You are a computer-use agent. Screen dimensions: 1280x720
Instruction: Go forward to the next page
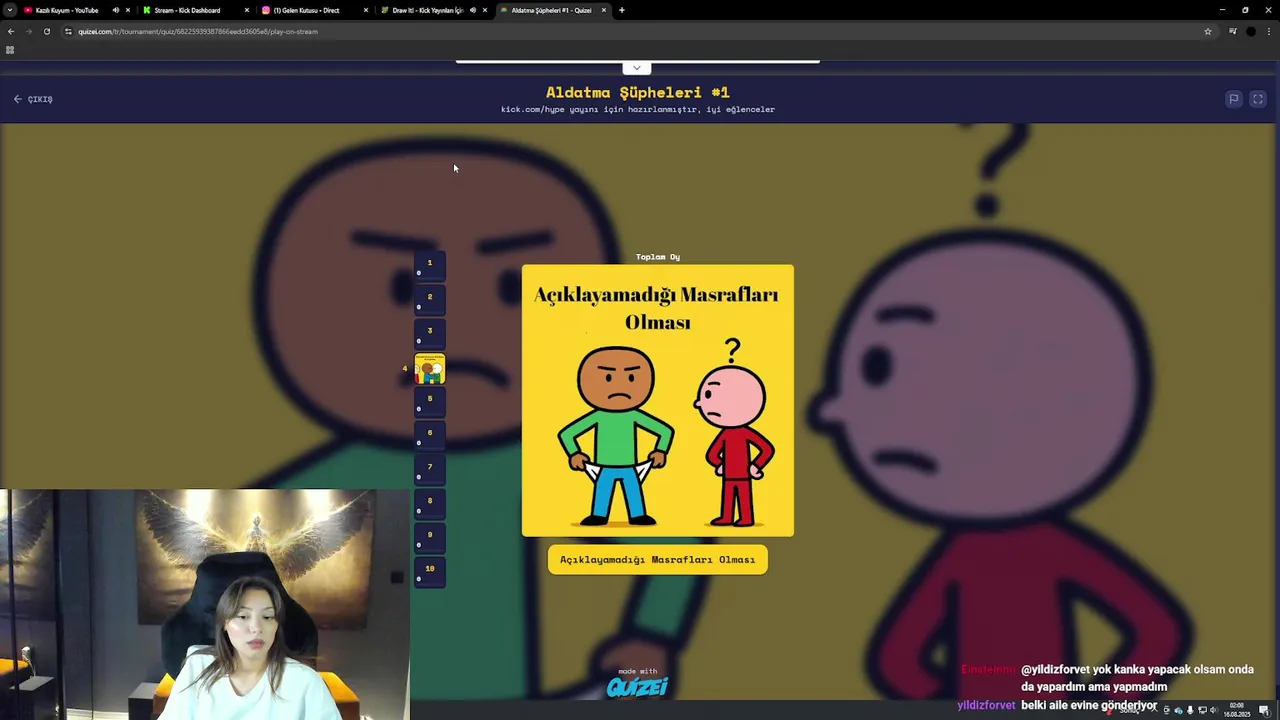tap(28, 31)
